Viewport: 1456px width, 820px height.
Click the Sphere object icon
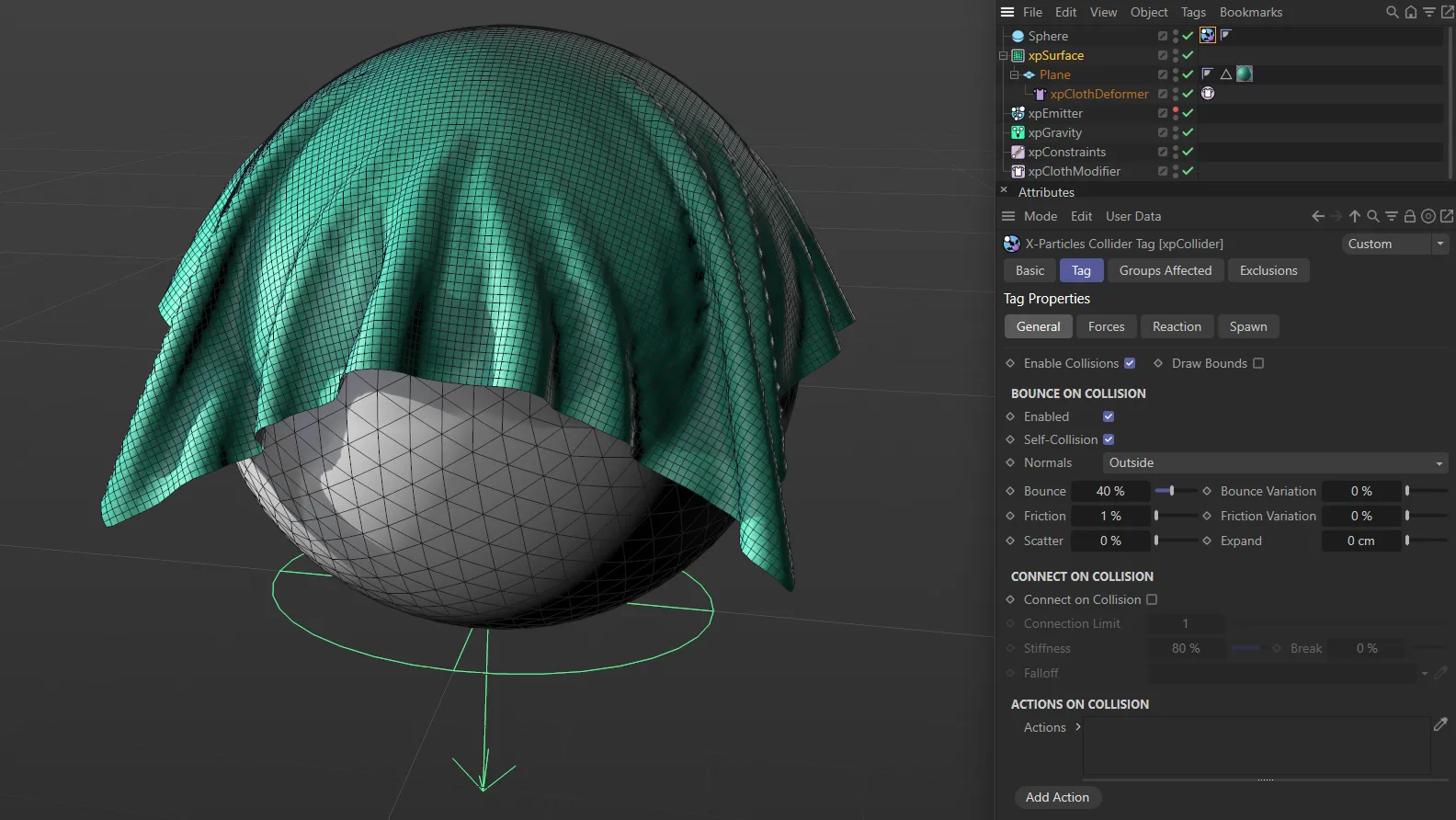tap(1018, 36)
